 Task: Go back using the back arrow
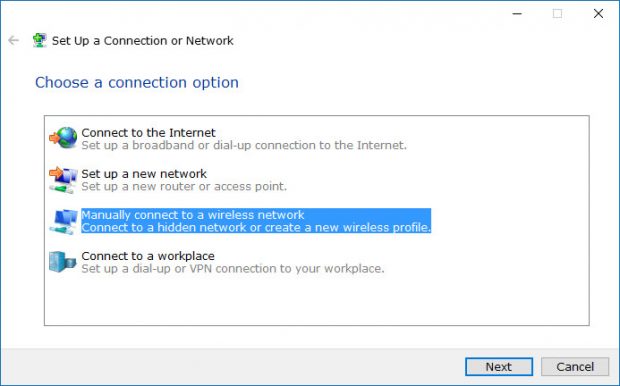(x=14, y=40)
